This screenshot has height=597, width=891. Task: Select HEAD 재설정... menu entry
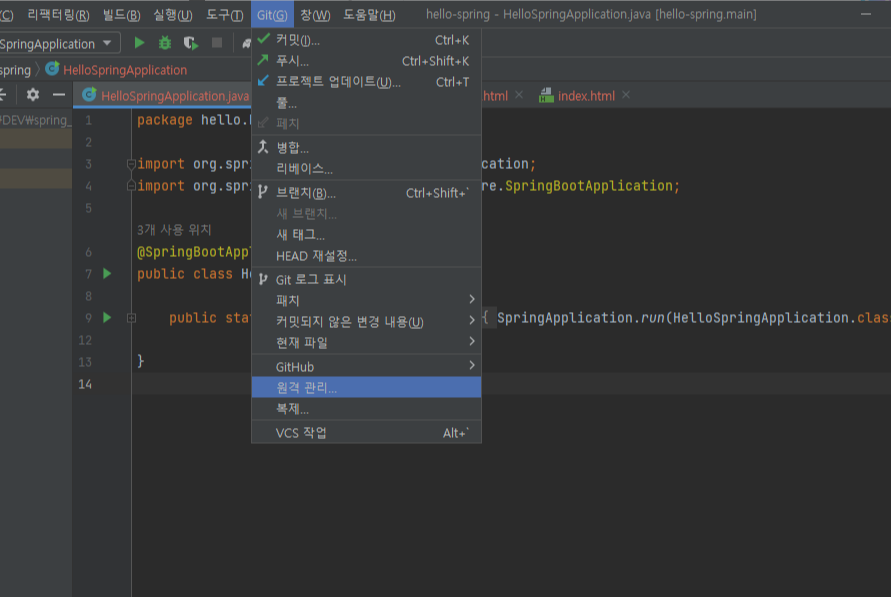click(367, 256)
